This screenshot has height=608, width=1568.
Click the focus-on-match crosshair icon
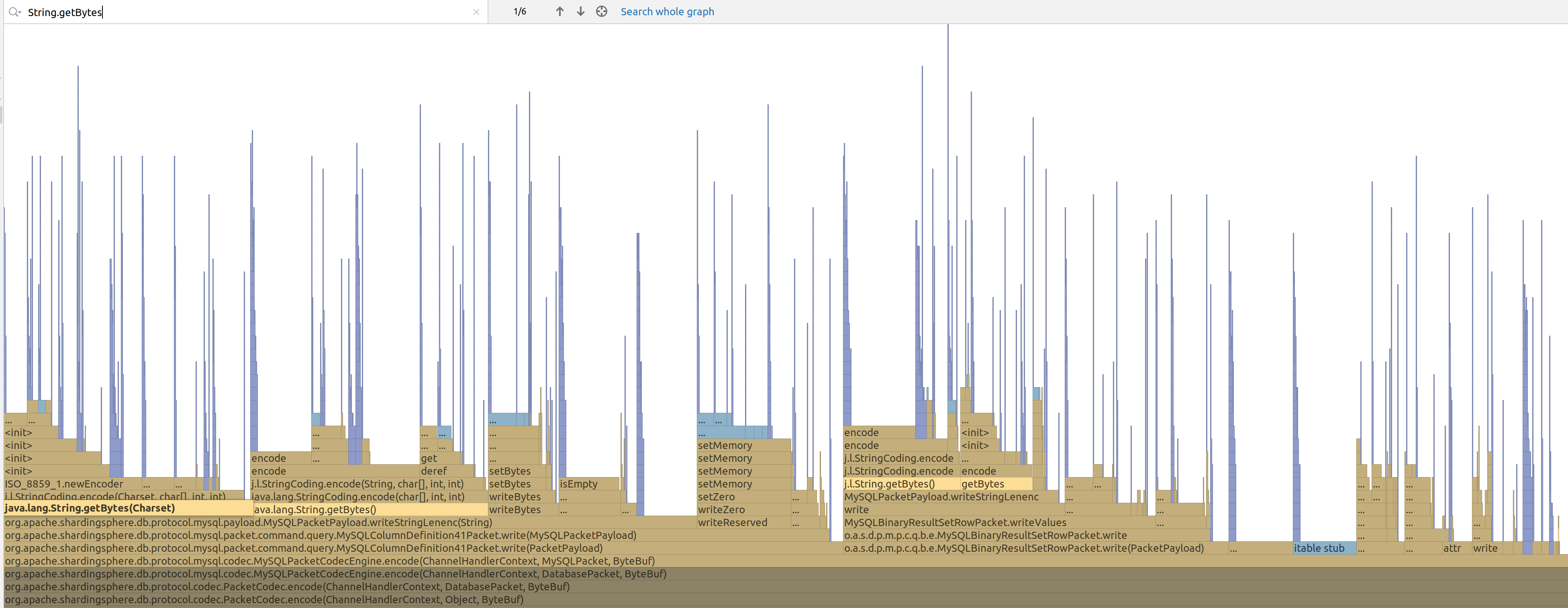pyautogui.click(x=601, y=12)
